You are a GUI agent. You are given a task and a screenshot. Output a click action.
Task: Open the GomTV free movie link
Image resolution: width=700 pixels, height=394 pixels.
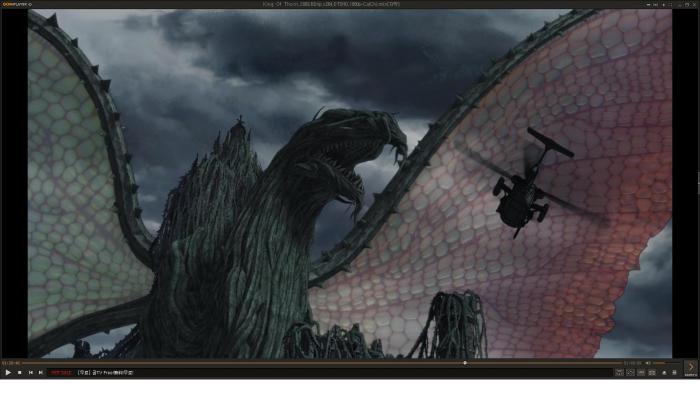pos(105,373)
